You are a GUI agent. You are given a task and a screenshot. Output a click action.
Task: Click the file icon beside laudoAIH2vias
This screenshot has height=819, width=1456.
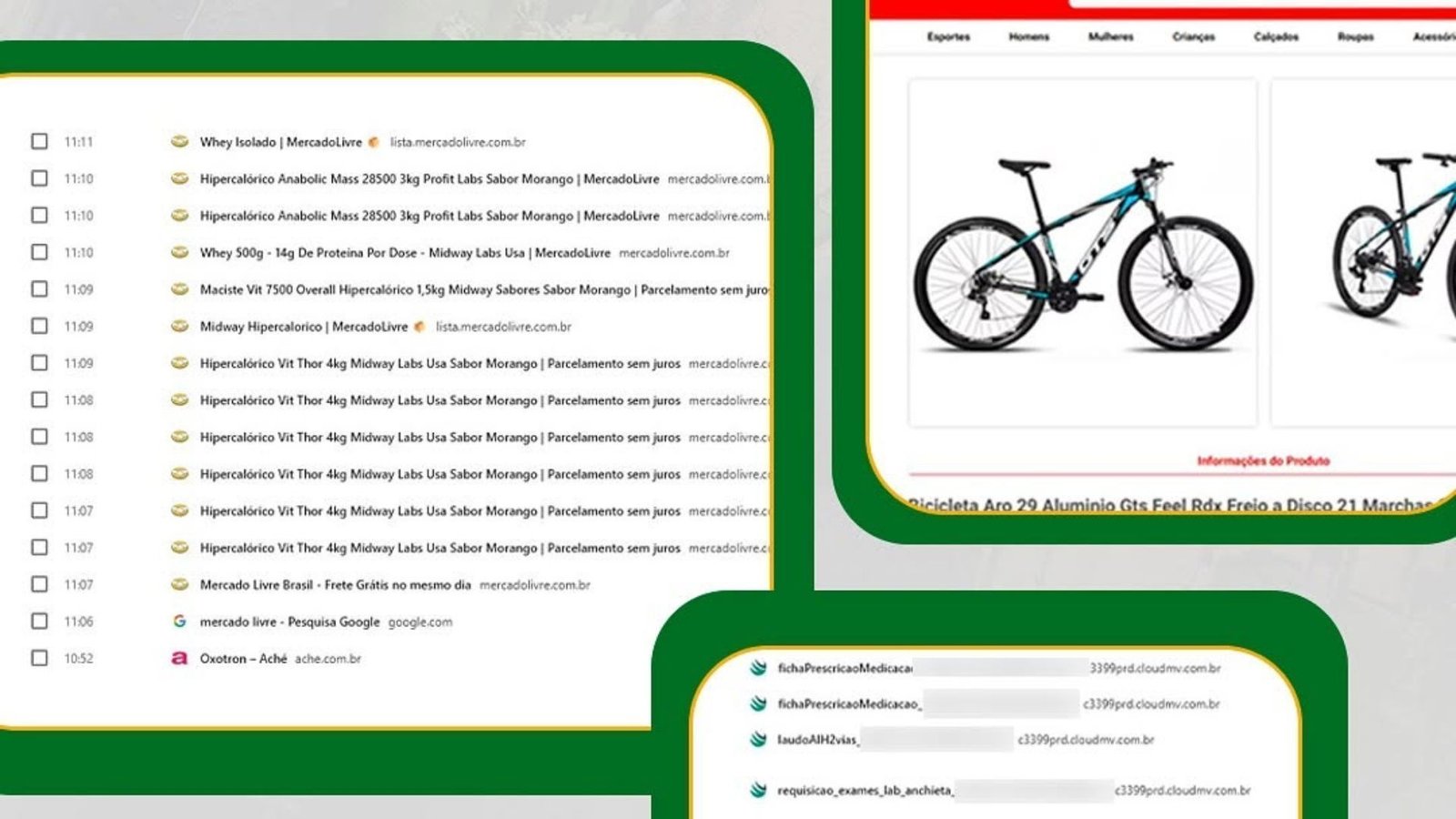[x=758, y=740]
